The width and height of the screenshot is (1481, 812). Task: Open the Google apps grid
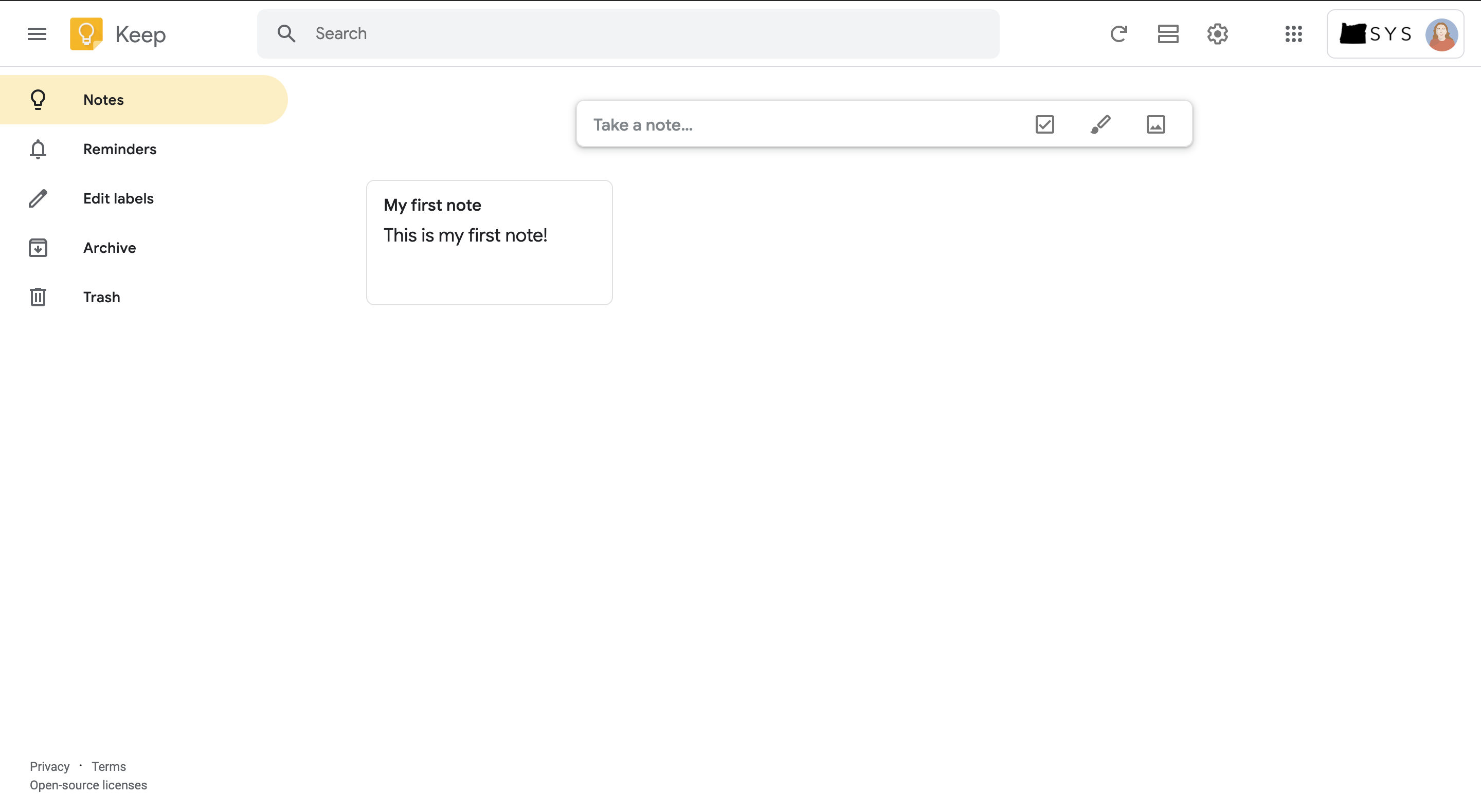coord(1293,34)
